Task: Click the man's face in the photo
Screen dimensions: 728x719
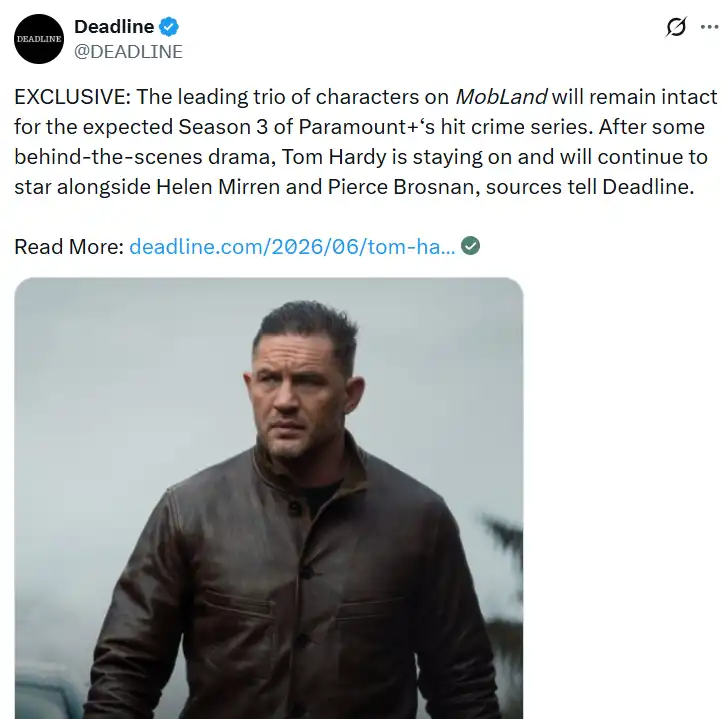Action: [297, 404]
